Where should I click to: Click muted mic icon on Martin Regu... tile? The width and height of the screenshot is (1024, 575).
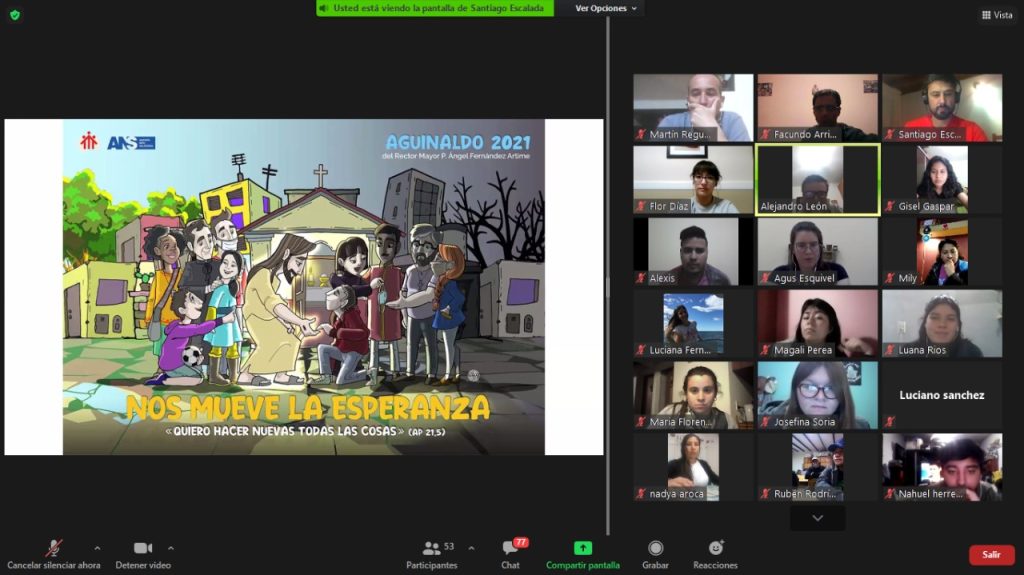coord(641,134)
